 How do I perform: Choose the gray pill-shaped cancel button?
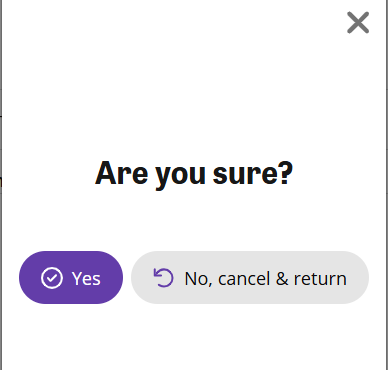(x=250, y=277)
